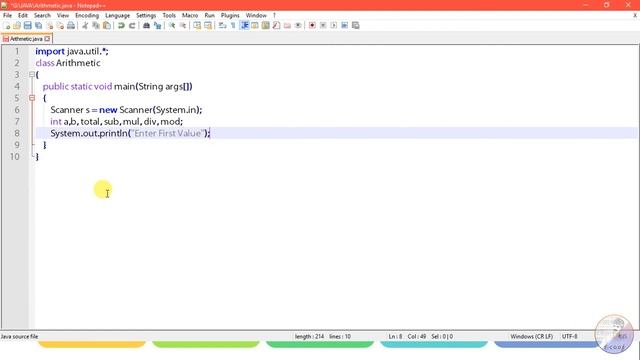The width and height of the screenshot is (640, 360).
Task: Toggle word wrap toolbar button
Action: pyautogui.click(x=222, y=26)
